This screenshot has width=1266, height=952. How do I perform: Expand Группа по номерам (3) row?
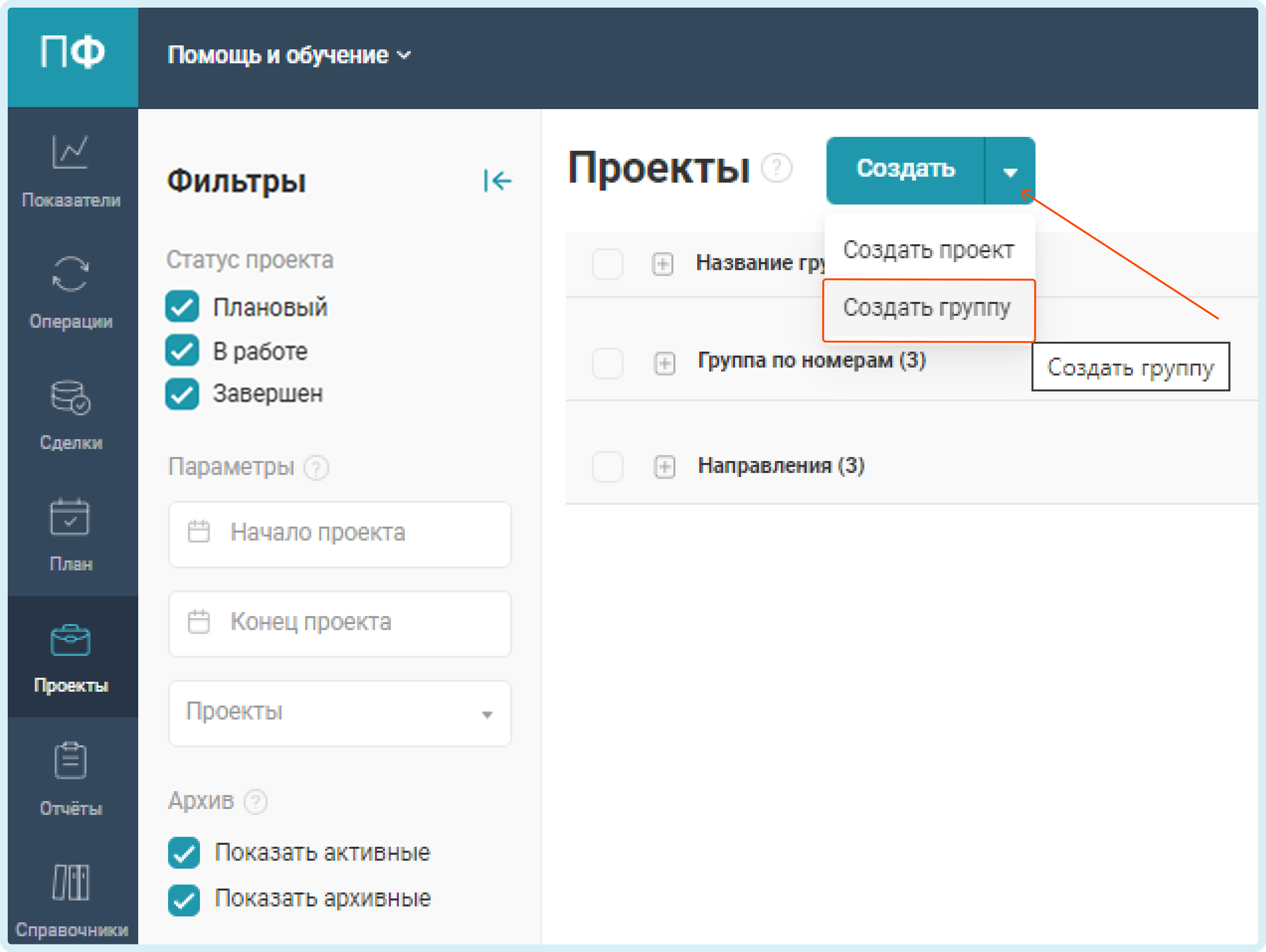(665, 363)
